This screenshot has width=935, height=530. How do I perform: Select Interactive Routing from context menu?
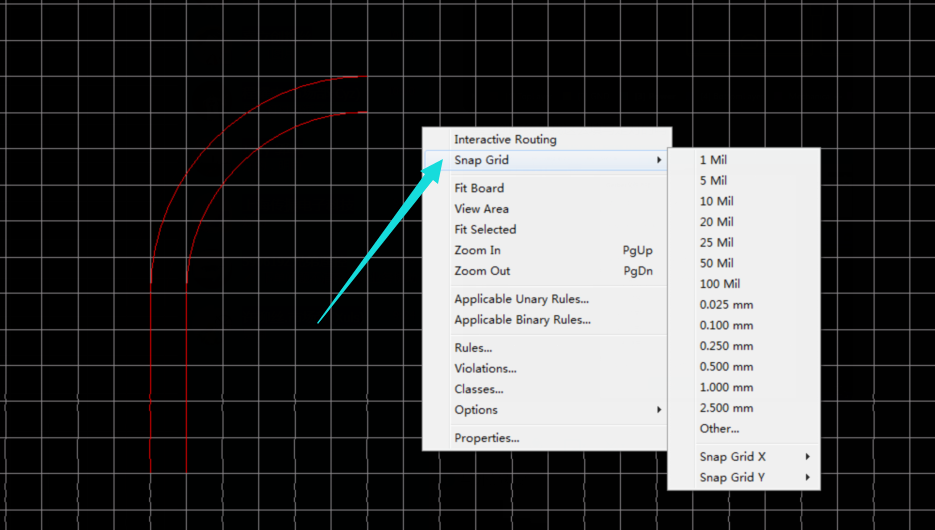tap(505, 140)
